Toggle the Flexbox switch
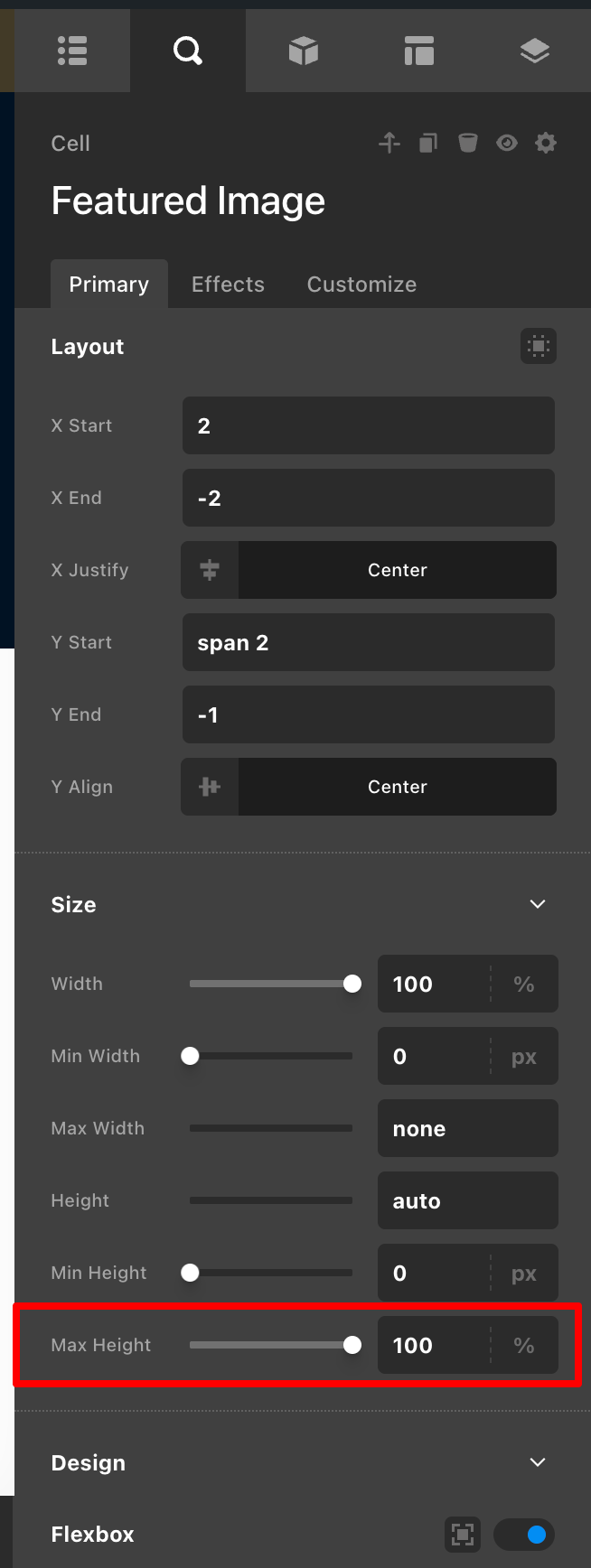Viewport: 591px width, 1568px height. pos(524,1534)
